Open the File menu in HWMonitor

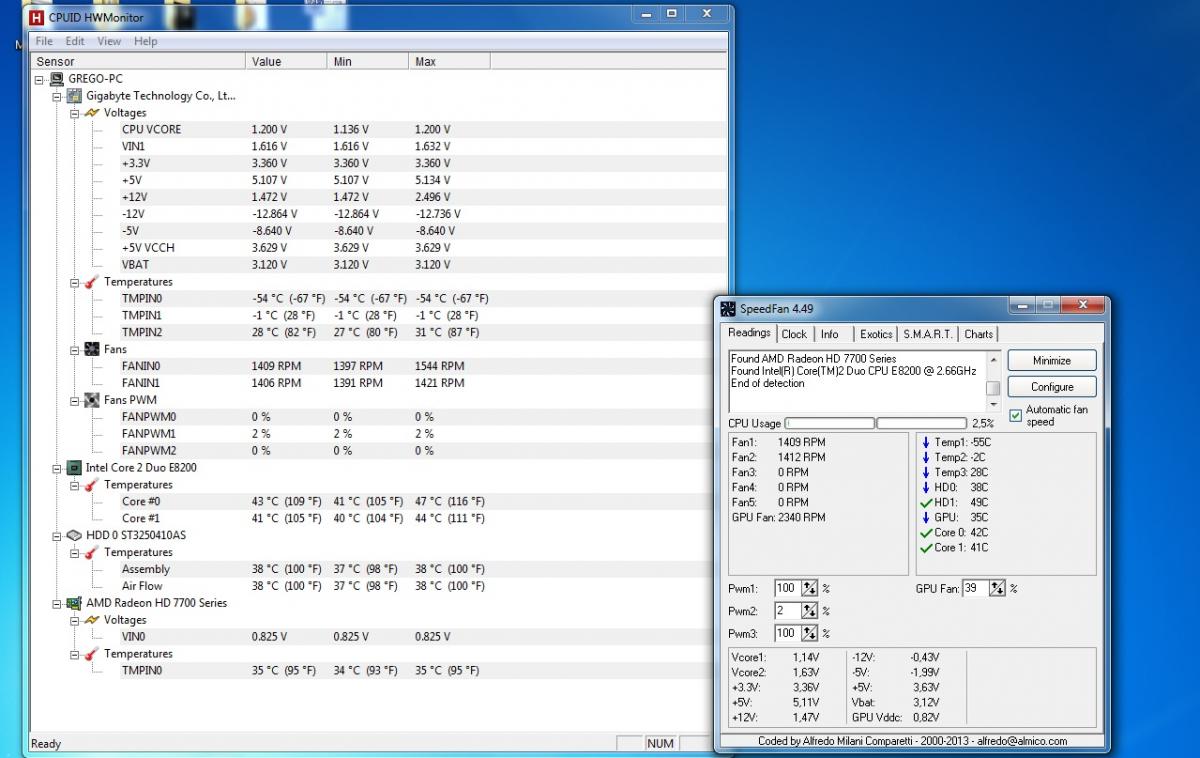[44, 41]
